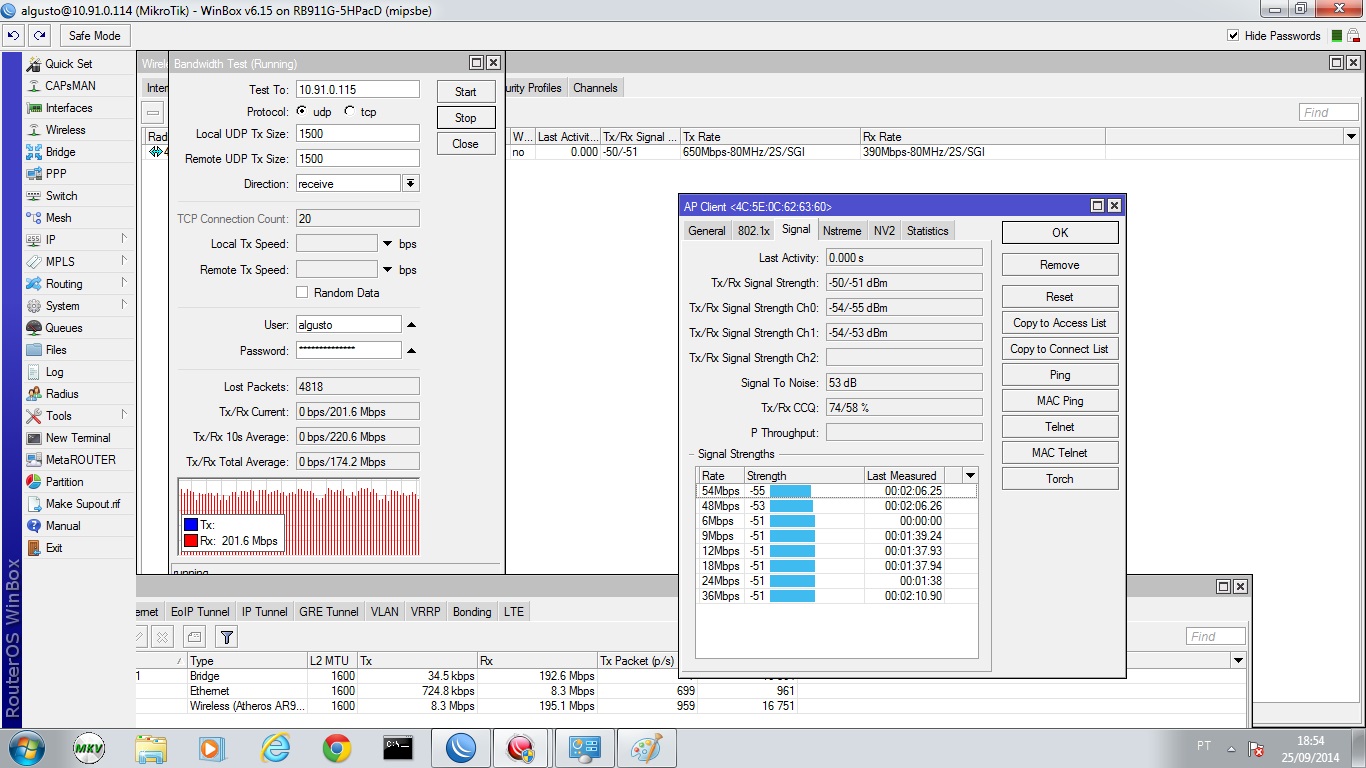Expand the Local Tx Speed dropdown arrow

coord(387,244)
